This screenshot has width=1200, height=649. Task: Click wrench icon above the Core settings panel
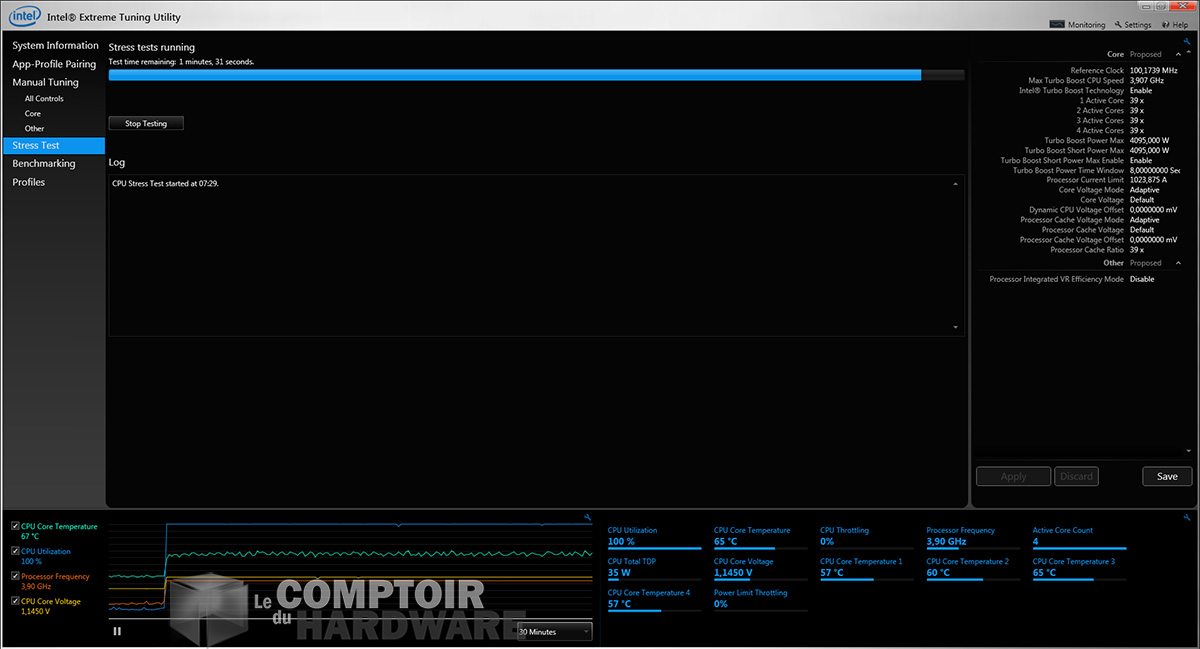[x=1187, y=41]
